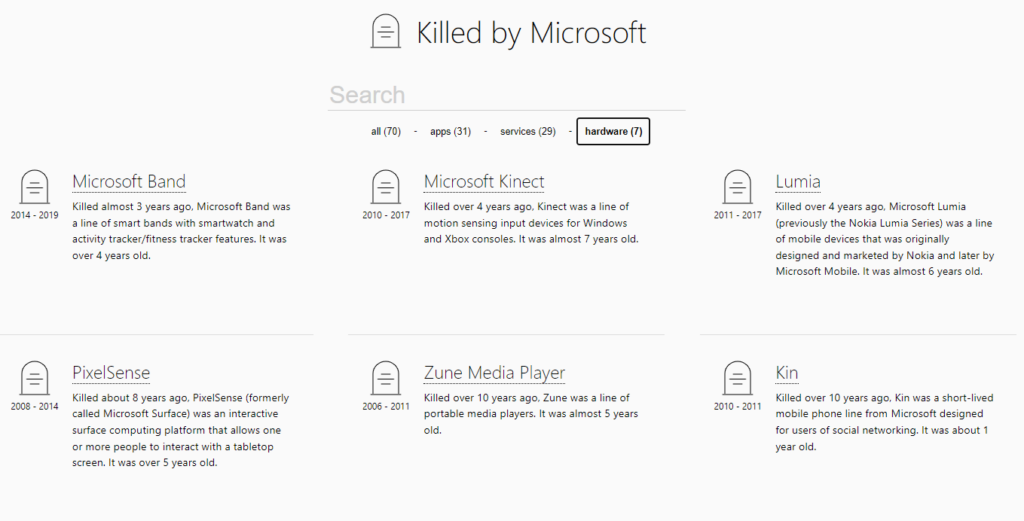Image resolution: width=1024 pixels, height=521 pixels.
Task: Open the Zune Media Player link
Action: pyautogui.click(x=494, y=373)
